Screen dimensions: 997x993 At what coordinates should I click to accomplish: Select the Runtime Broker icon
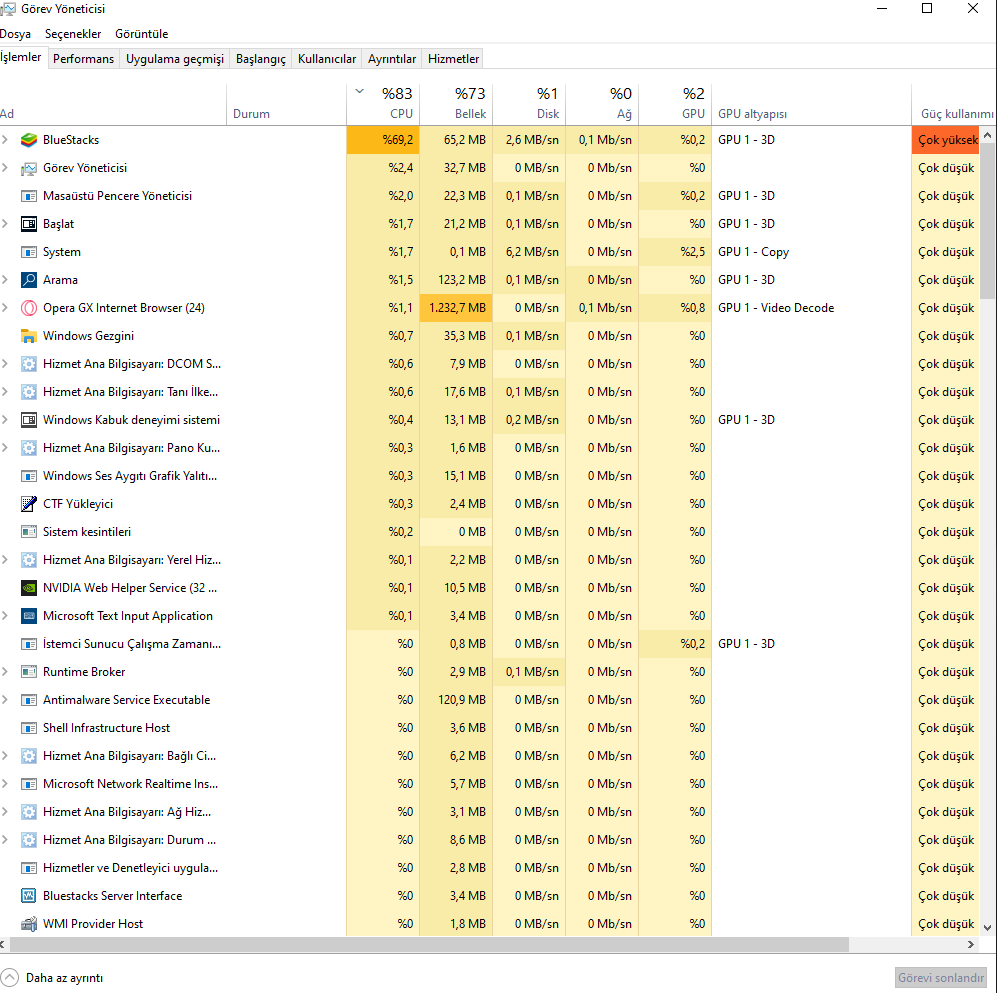29,671
